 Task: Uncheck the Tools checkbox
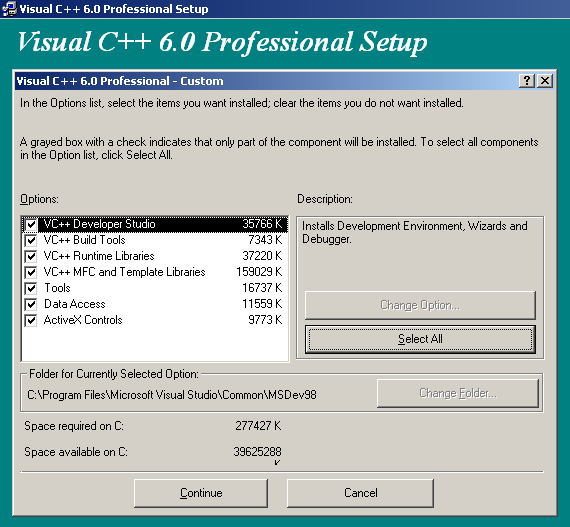click(31, 288)
